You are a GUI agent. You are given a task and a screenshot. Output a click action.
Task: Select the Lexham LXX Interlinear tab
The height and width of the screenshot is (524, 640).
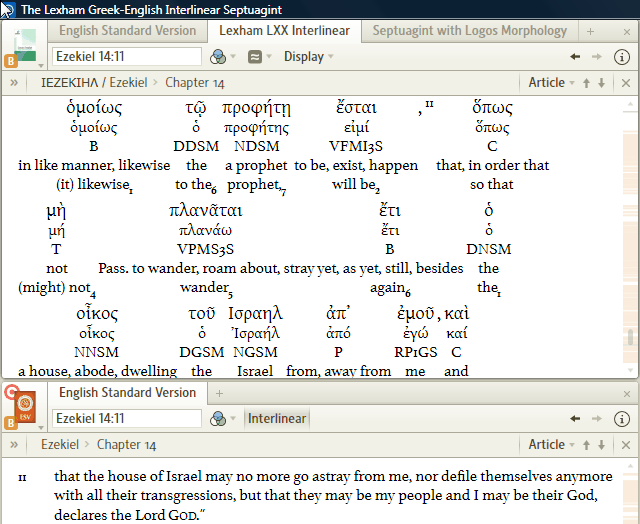point(284,31)
